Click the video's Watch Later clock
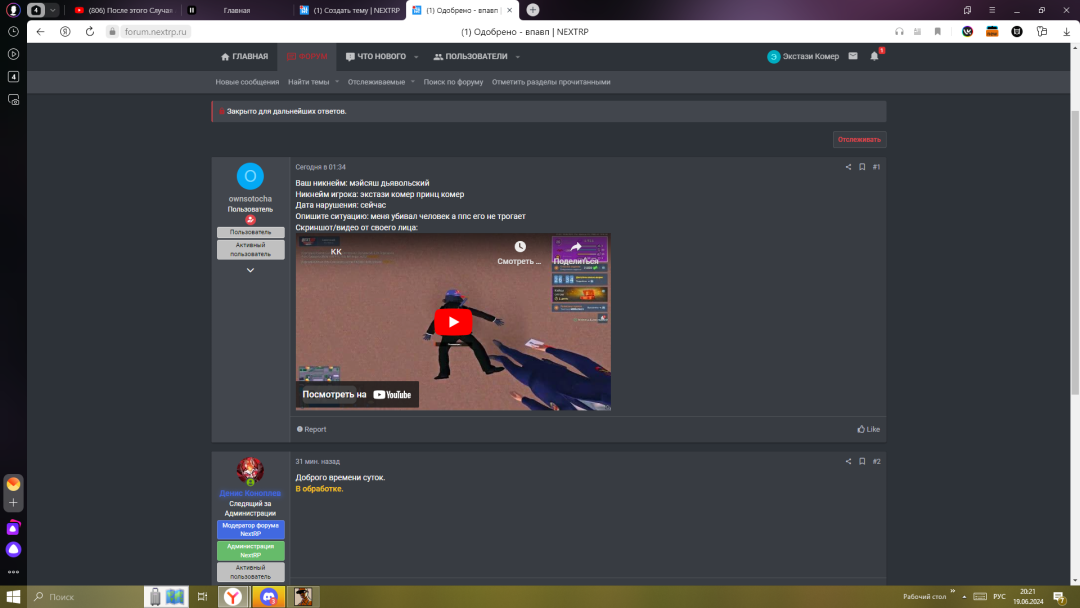1080x608 pixels. 520,247
